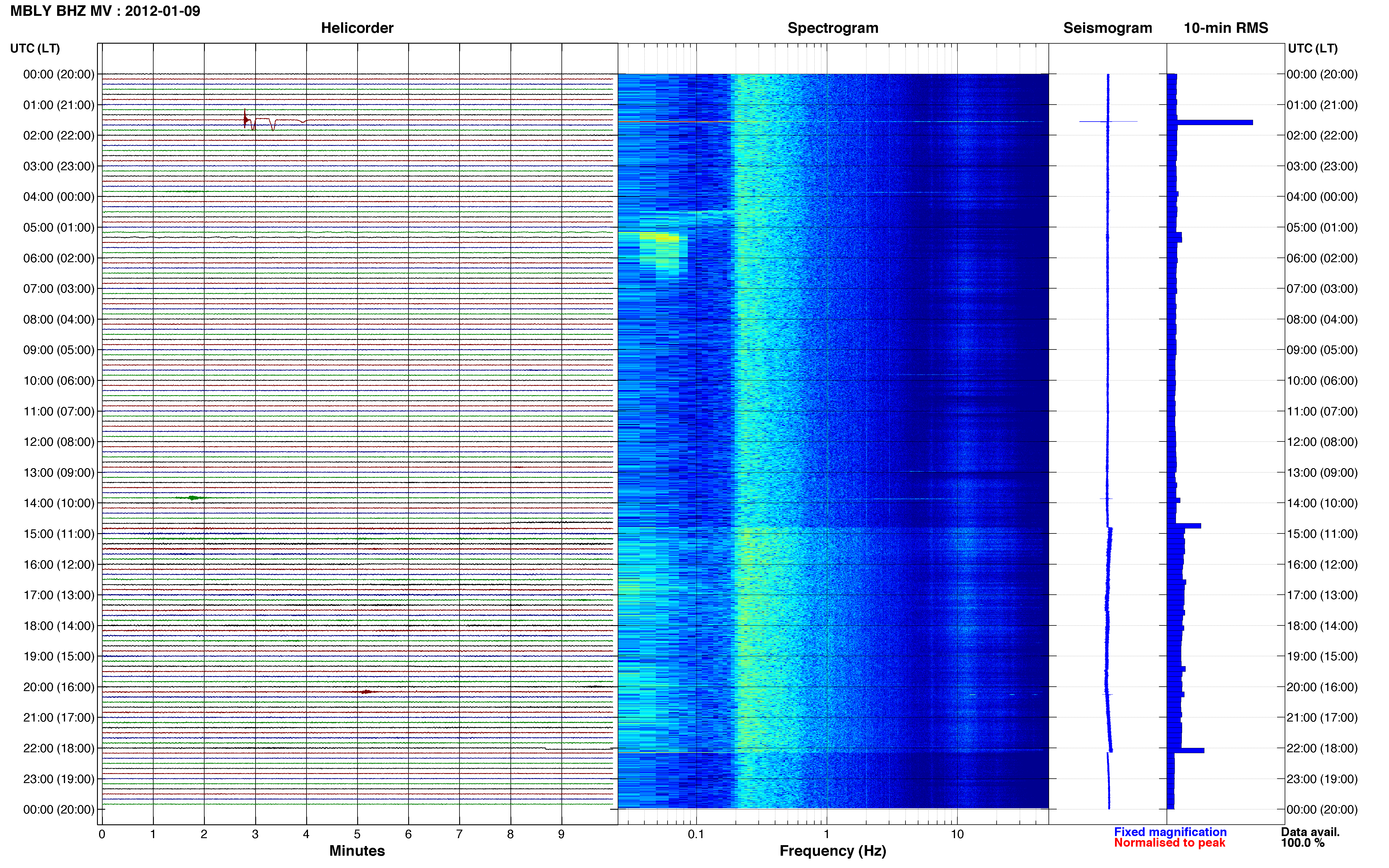The width and height of the screenshot is (1389, 868).
Task: Click helicorder time label 02:00 (22:00)
Action: pyautogui.click(x=59, y=135)
